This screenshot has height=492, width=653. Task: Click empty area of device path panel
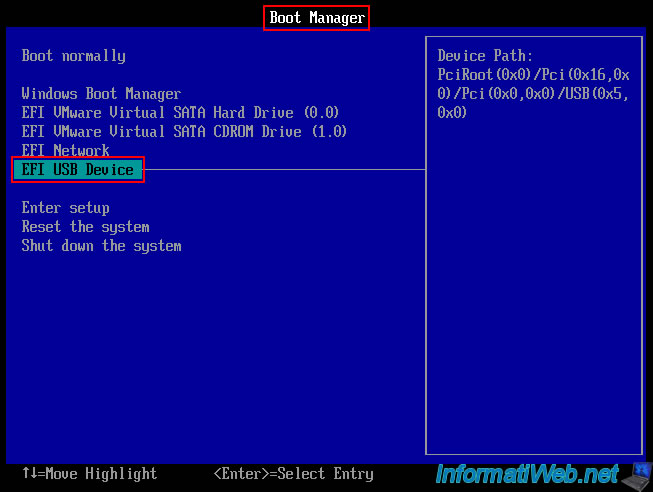(533, 300)
